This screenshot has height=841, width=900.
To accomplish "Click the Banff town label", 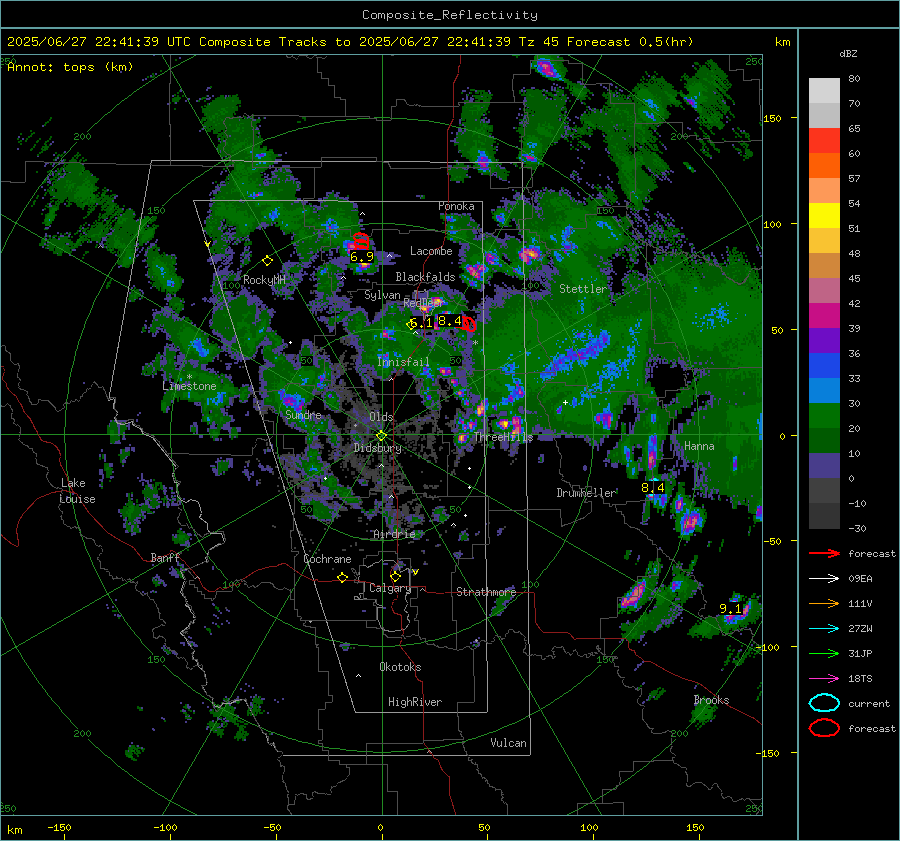I will [165, 558].
